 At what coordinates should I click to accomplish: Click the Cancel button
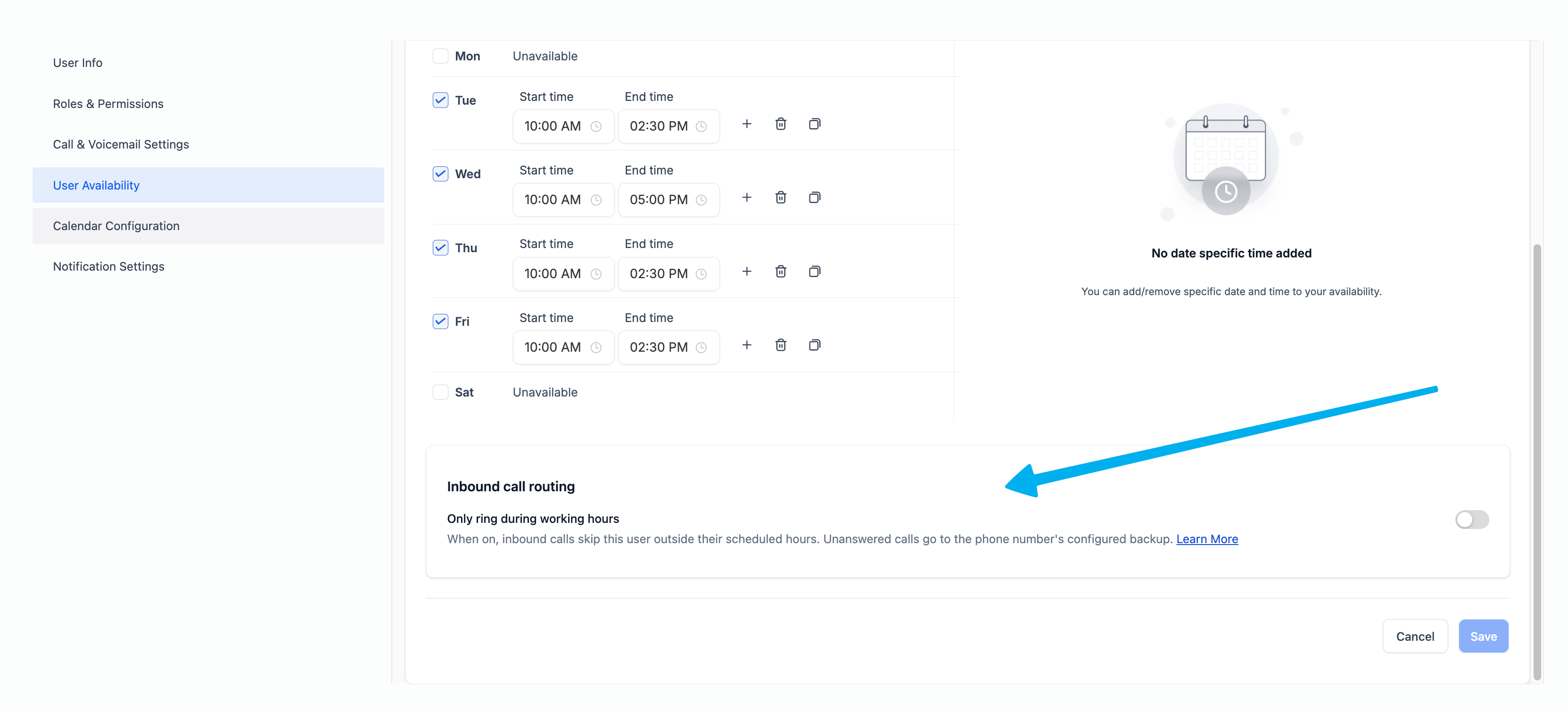1415,636
